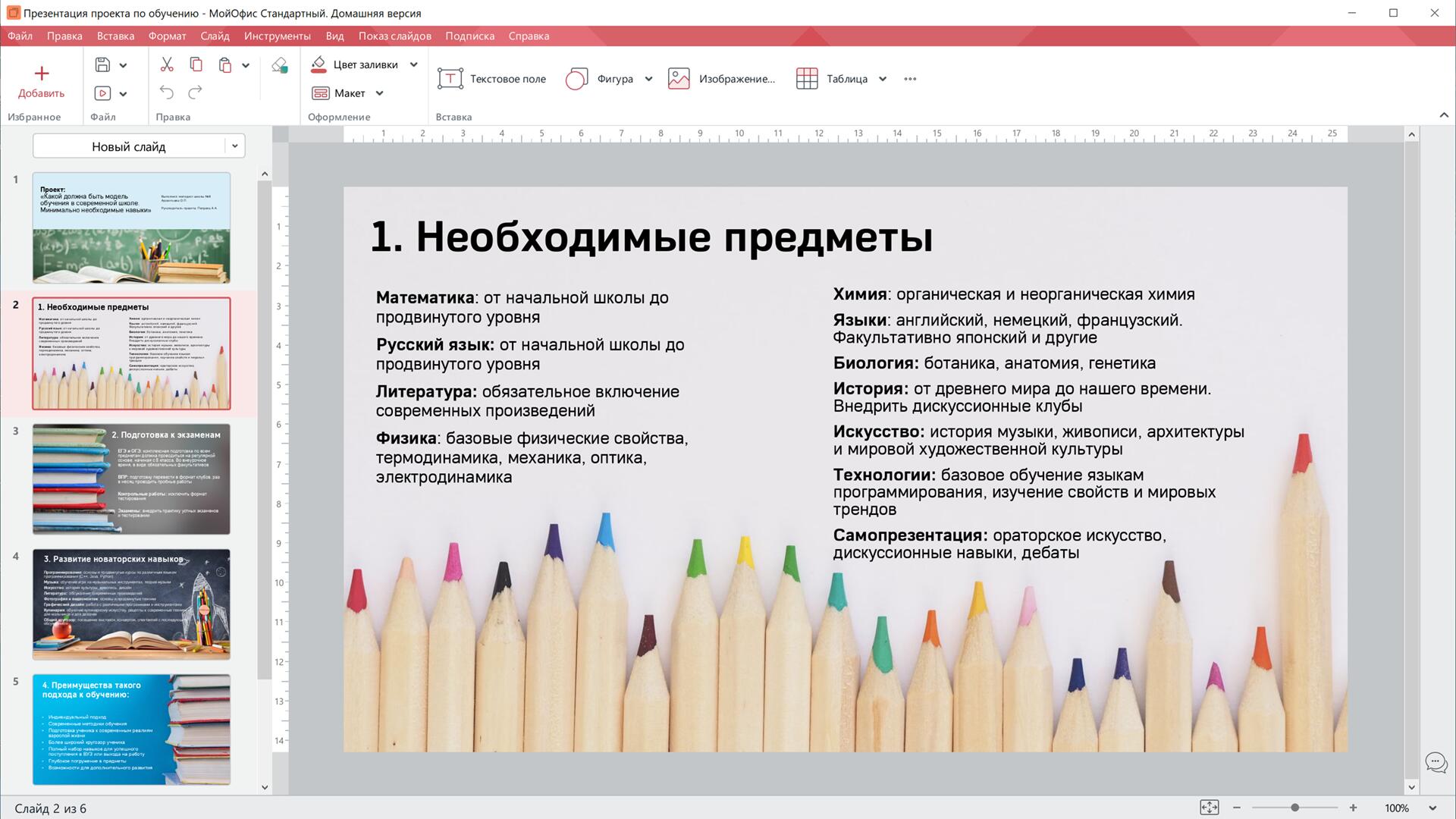
Task: Expand the slideshow play options arrow
Action: pos(124,93)
